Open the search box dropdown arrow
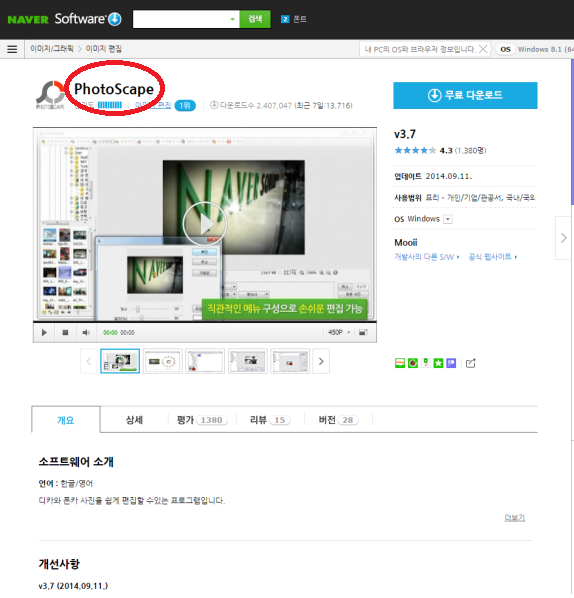 [x=232, y=19]
